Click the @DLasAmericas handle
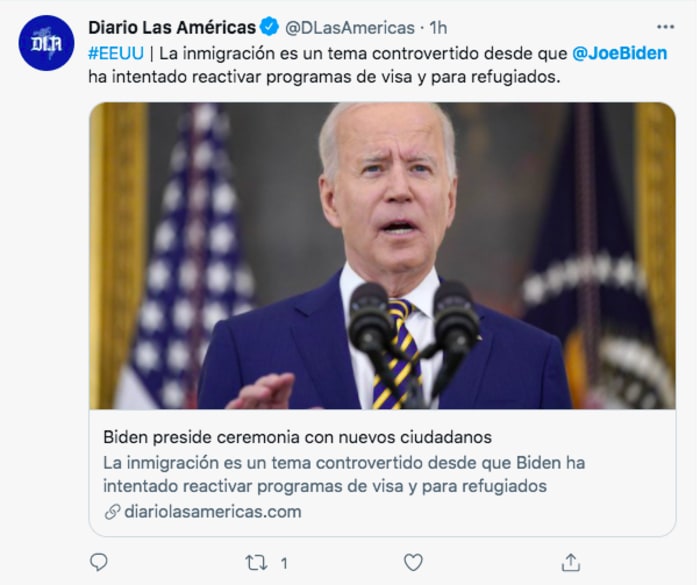This screenshot has height=585, width=700. pos(350,28)
